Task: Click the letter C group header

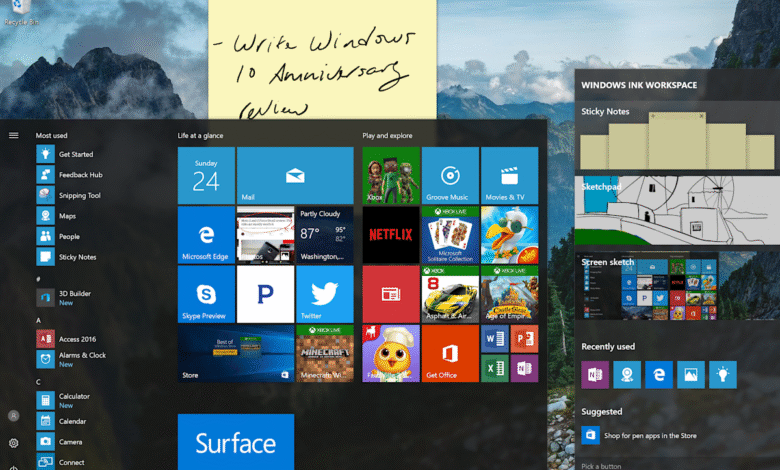Action: coord(38,381)
